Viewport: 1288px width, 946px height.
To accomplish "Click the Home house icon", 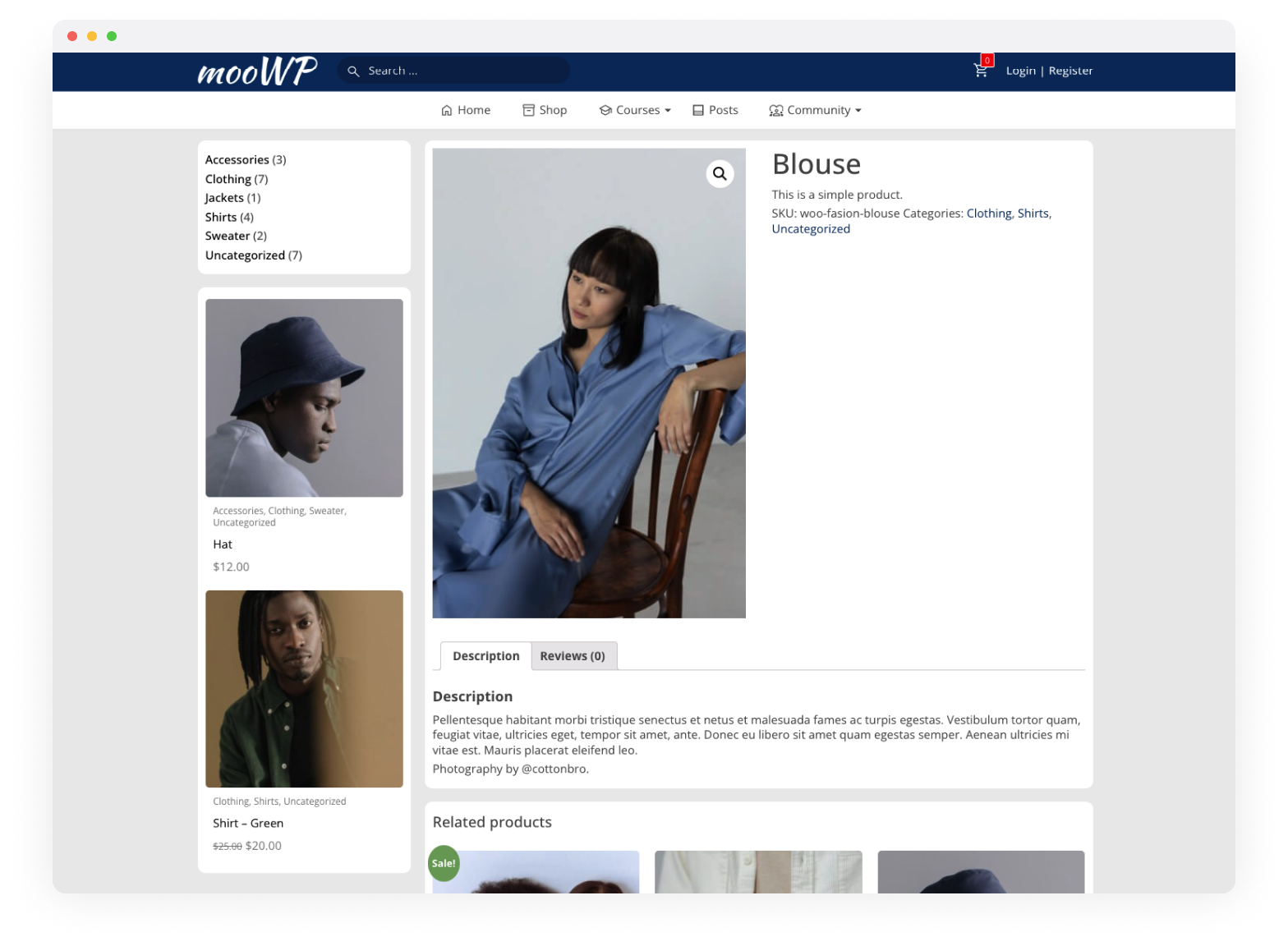I will coord(447,110).
